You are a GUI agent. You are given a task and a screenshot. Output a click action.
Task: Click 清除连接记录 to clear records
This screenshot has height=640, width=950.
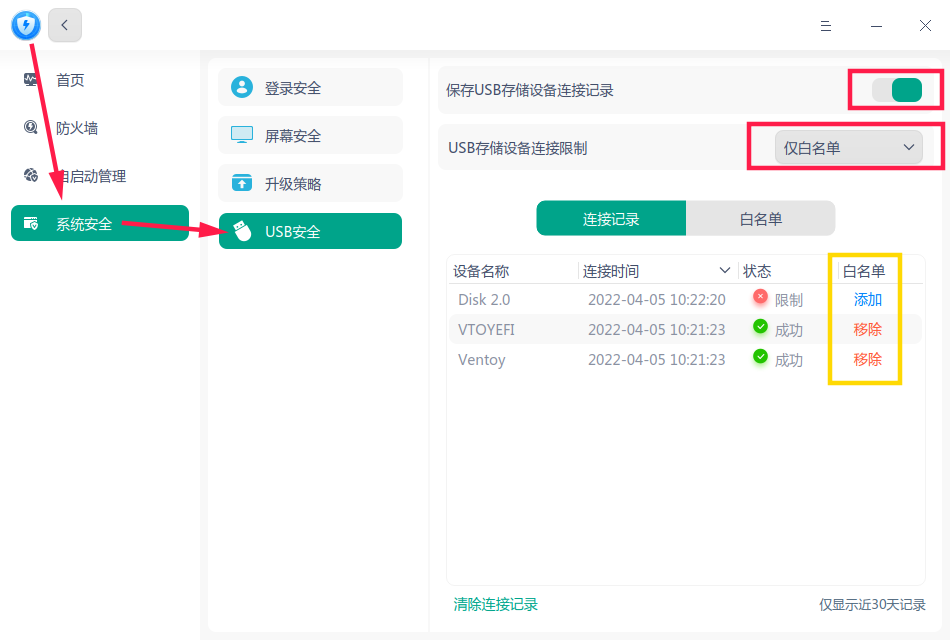[x=494, y=605]
